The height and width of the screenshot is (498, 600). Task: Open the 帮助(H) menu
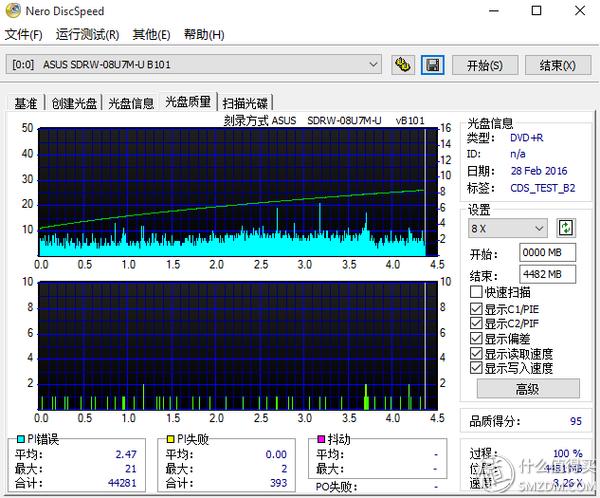coord(204,35)
